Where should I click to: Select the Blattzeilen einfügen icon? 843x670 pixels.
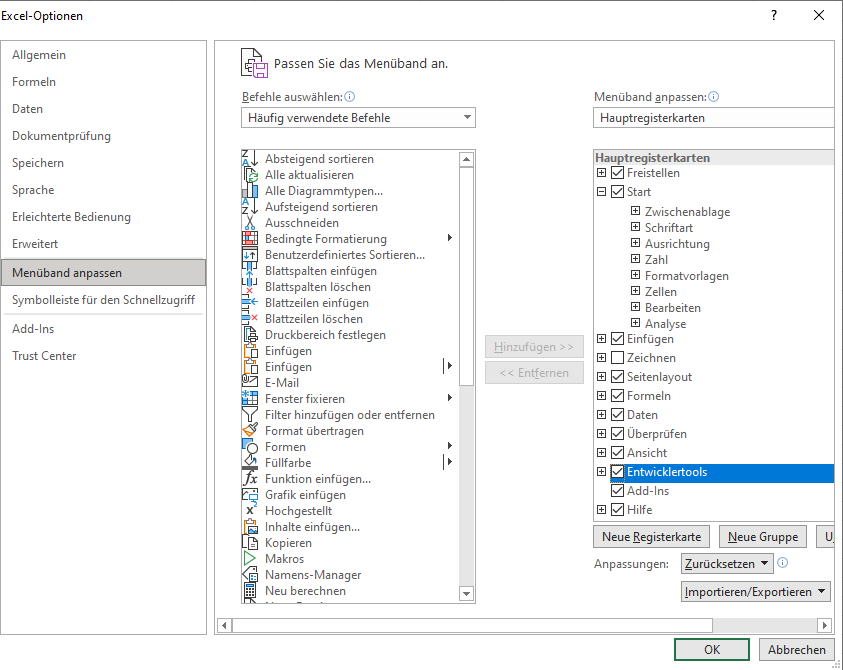tap(250, 303)
